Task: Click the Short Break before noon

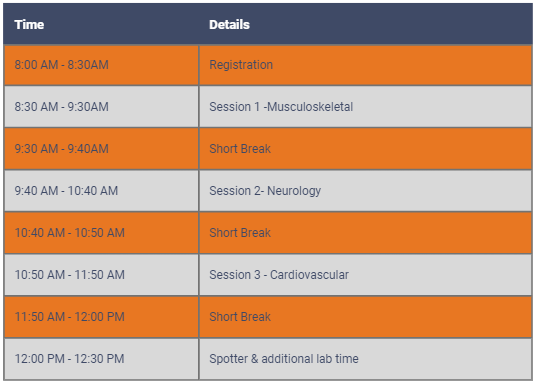Action: (x=365, y=317)
